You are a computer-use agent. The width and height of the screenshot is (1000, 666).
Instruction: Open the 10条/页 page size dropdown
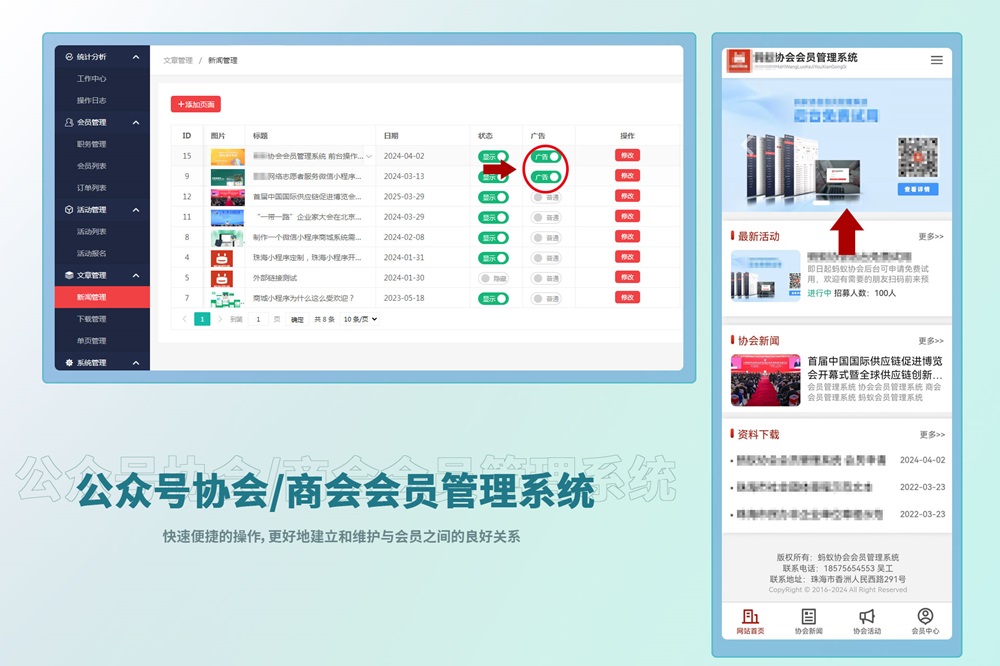(360, 319)
